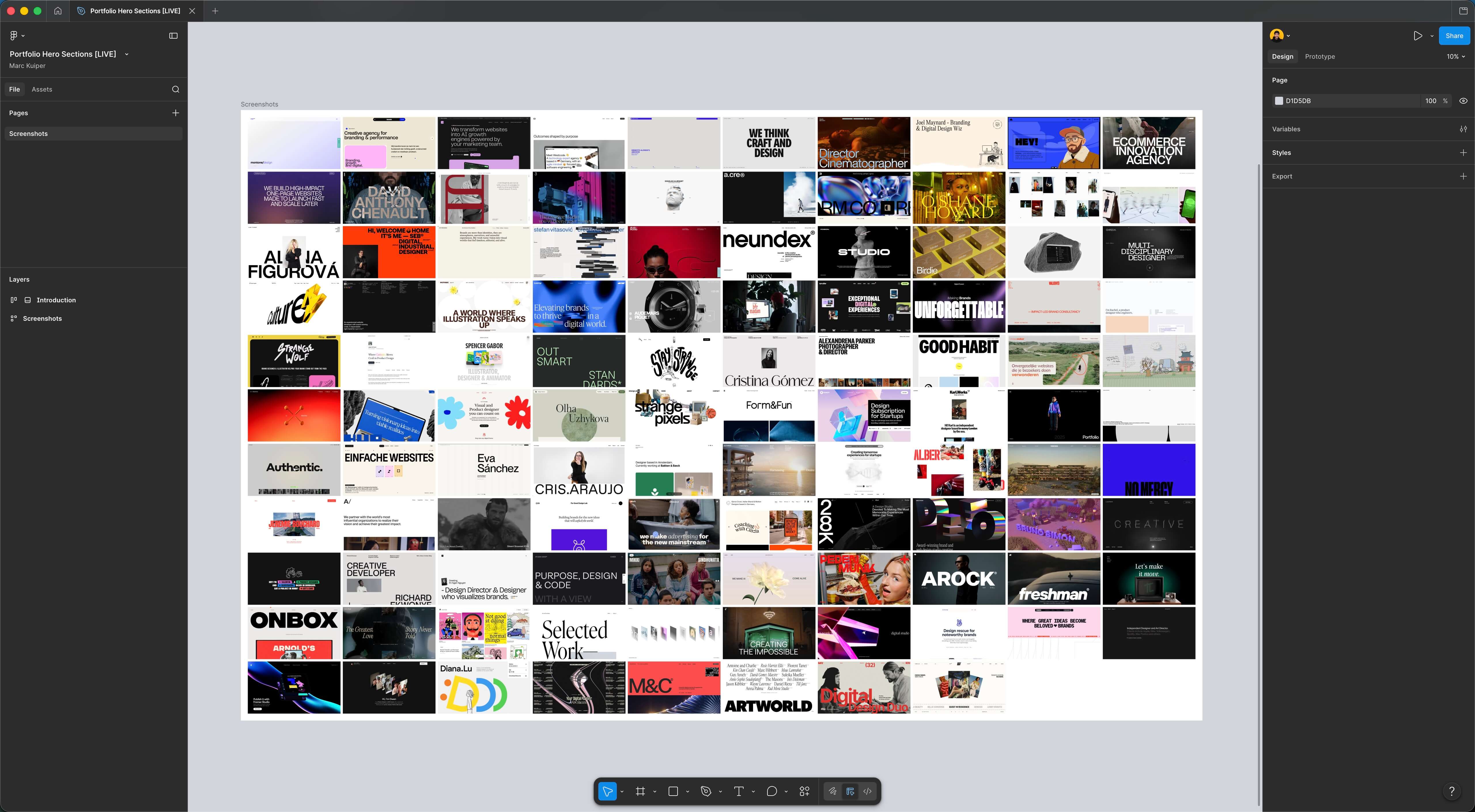Select the Screenshots page
Viewport: 1475px width, 812px height.
click(93, 133)
